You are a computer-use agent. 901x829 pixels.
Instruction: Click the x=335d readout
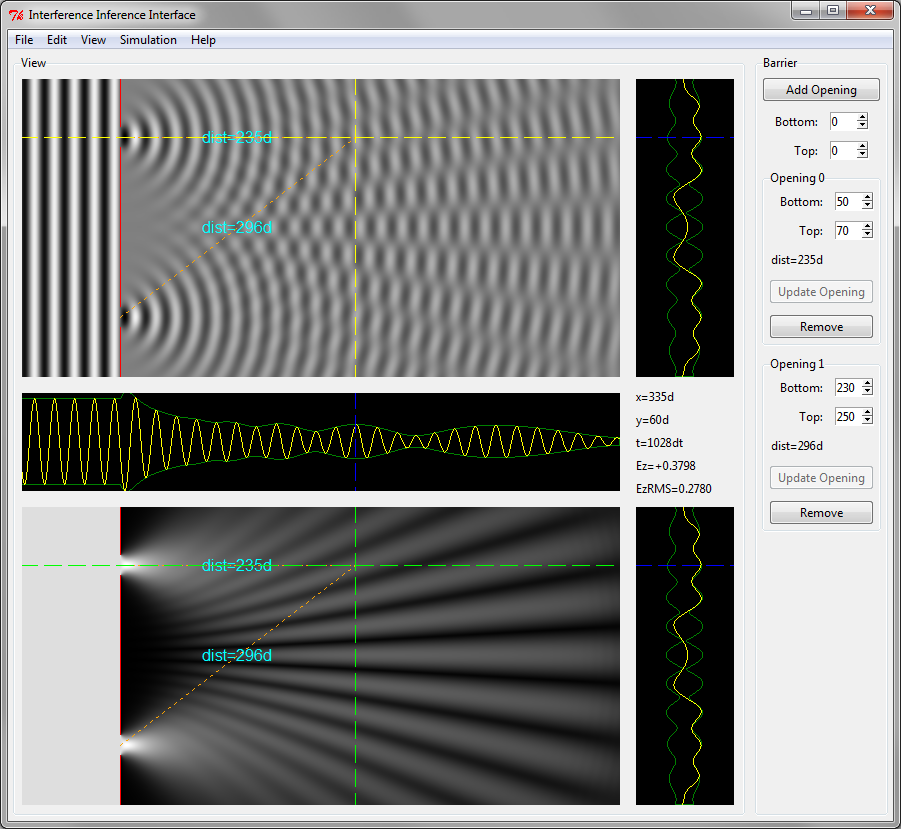point(654,397)
